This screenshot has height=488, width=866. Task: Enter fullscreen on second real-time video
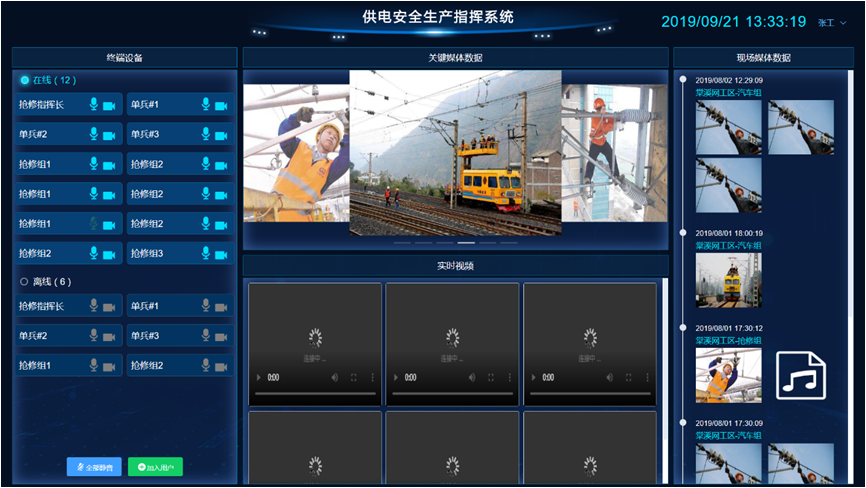(491, 378)
